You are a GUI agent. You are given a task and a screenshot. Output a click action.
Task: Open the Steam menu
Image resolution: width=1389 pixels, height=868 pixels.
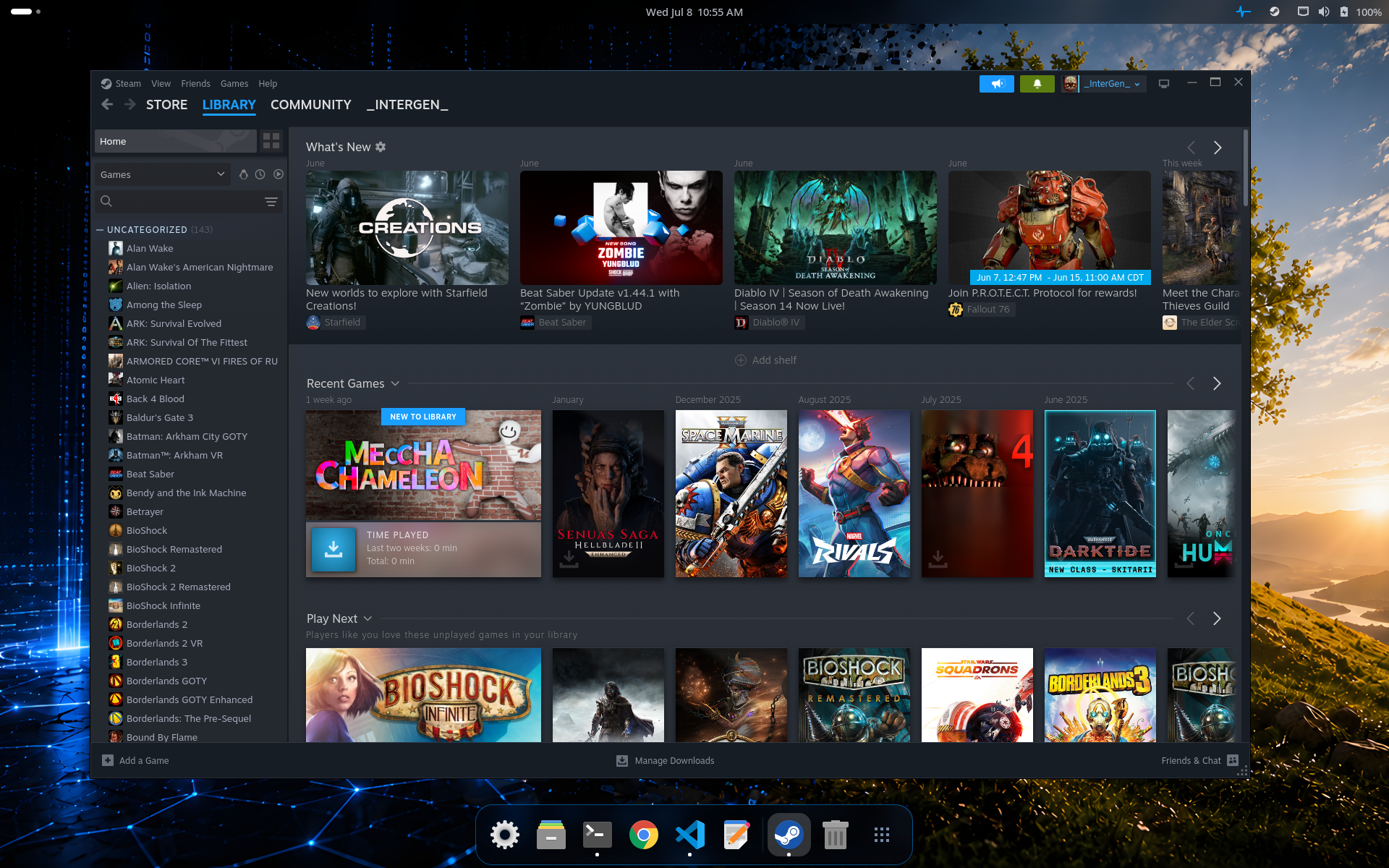point(128,84)
